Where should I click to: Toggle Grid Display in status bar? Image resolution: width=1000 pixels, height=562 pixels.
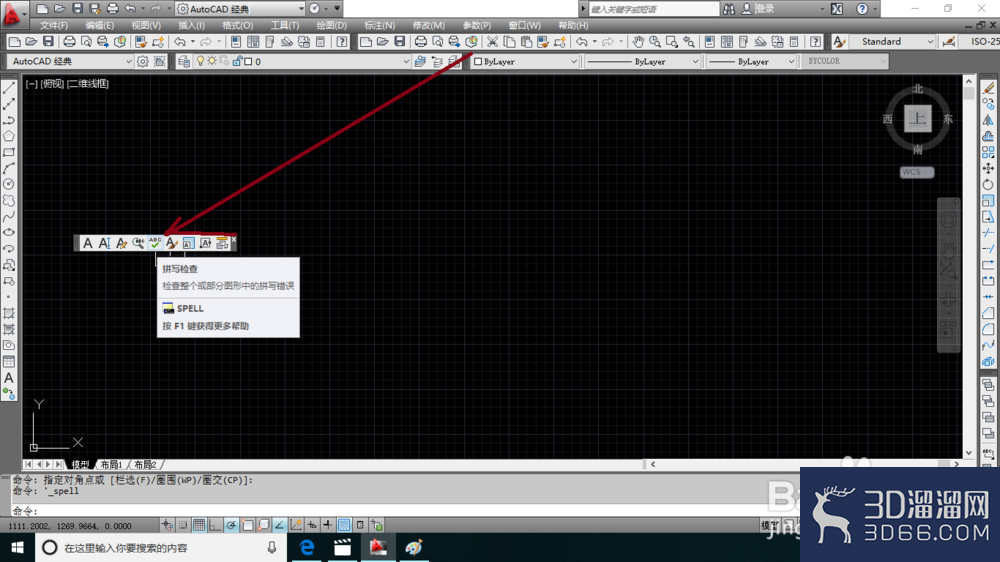[199, 525]
